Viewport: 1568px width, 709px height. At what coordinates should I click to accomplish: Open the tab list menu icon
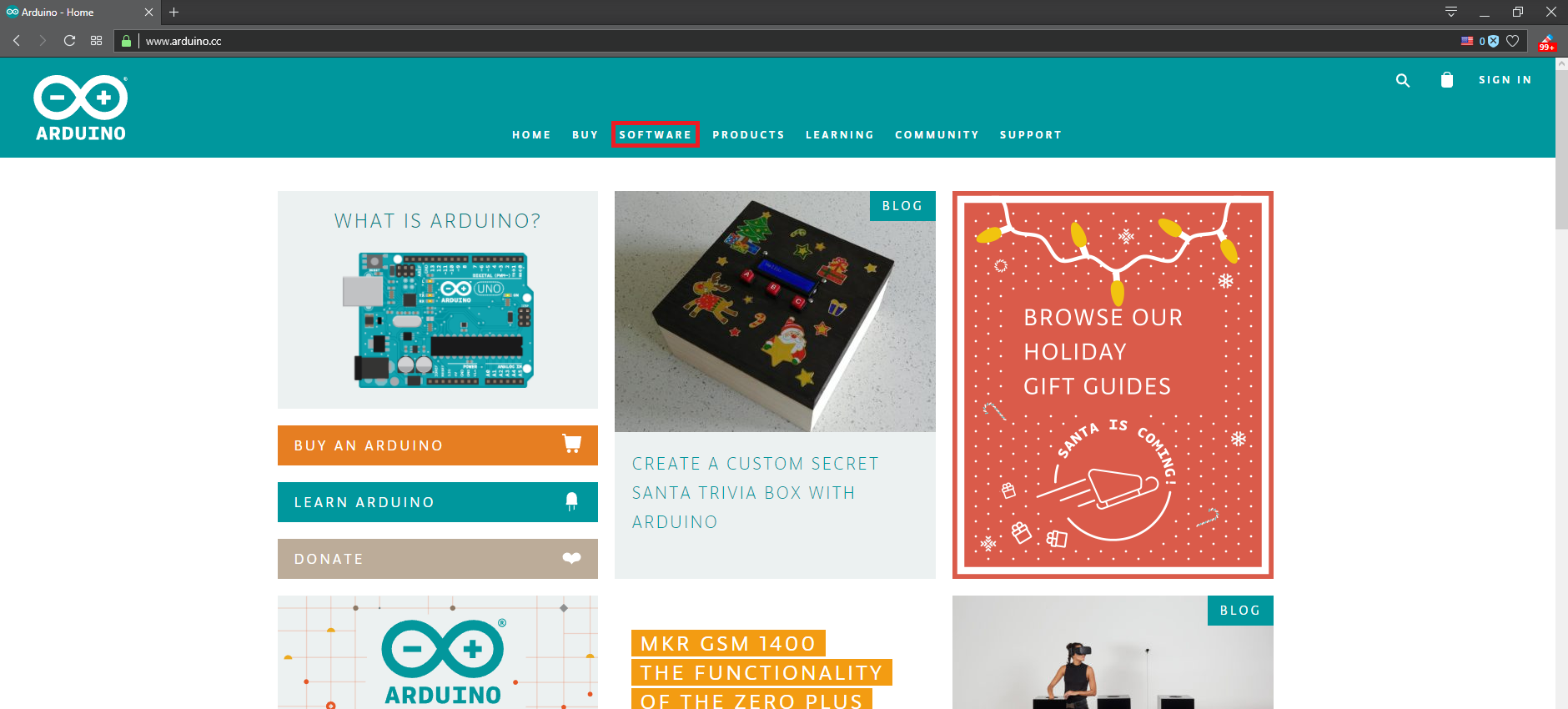point(1451,12)
